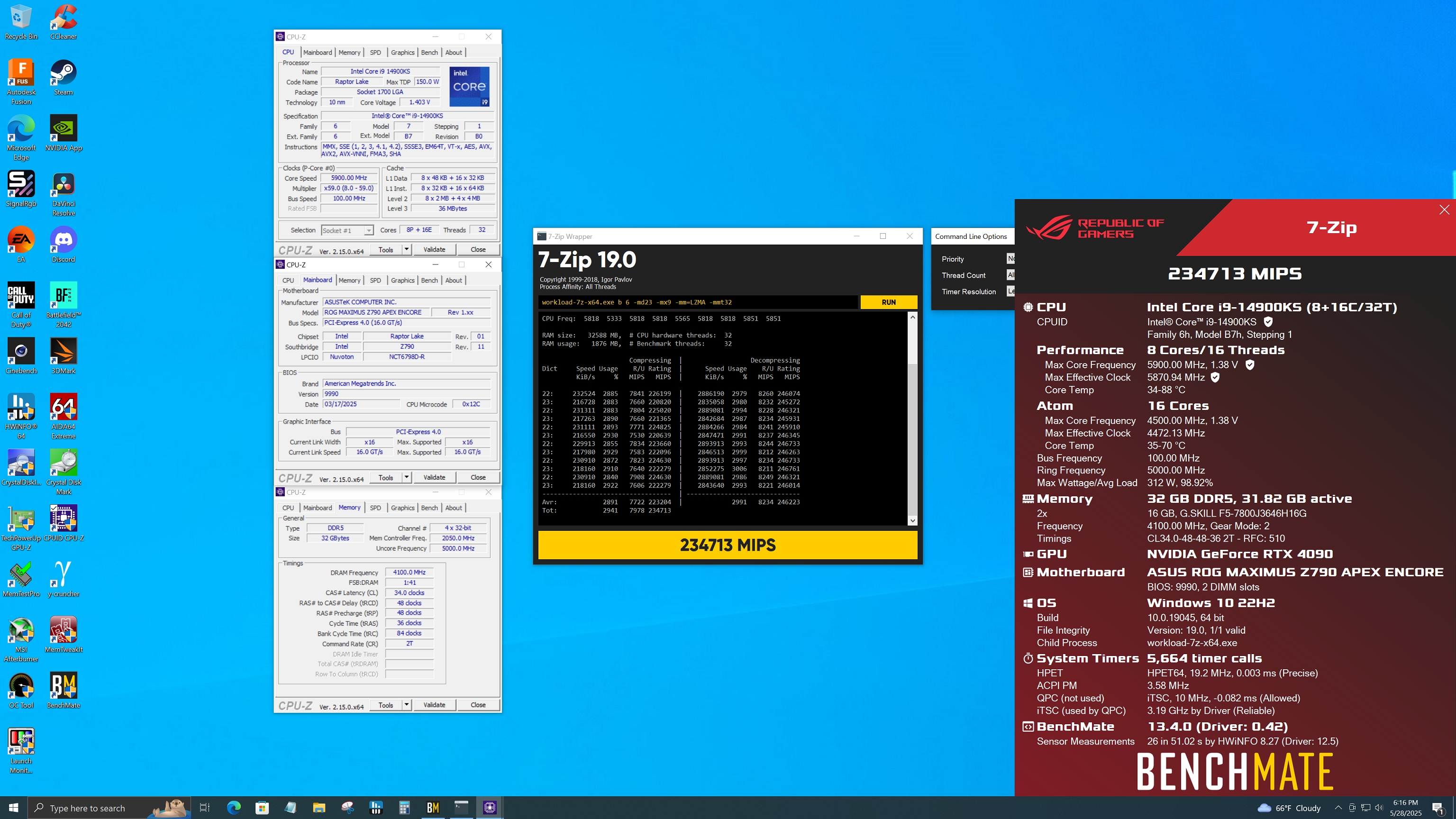Open HWiNFO 64 desktop icon
This screenshot has width=1456, height=819.
(21, 417)
